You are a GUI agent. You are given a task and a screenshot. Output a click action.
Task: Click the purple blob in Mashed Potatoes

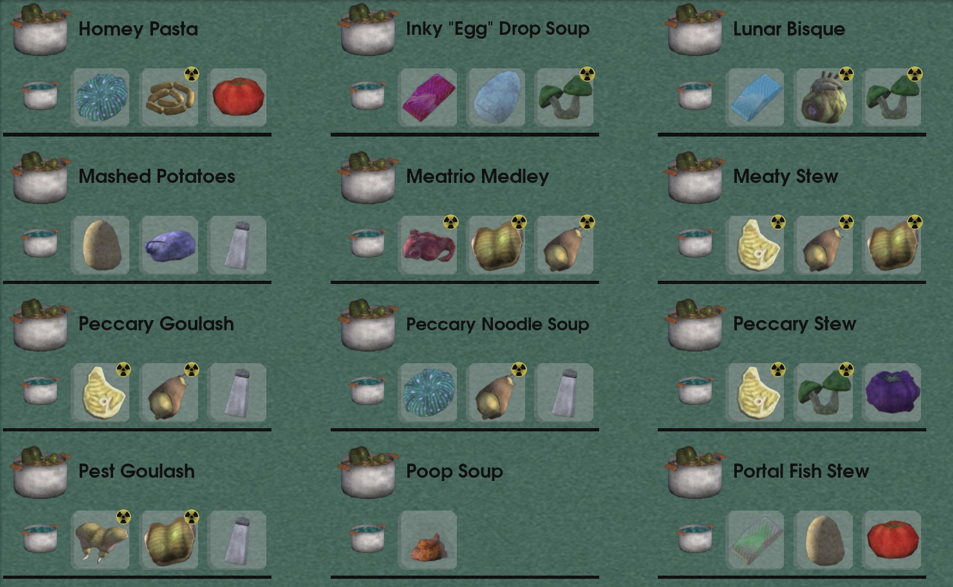(x=170, y=245)
